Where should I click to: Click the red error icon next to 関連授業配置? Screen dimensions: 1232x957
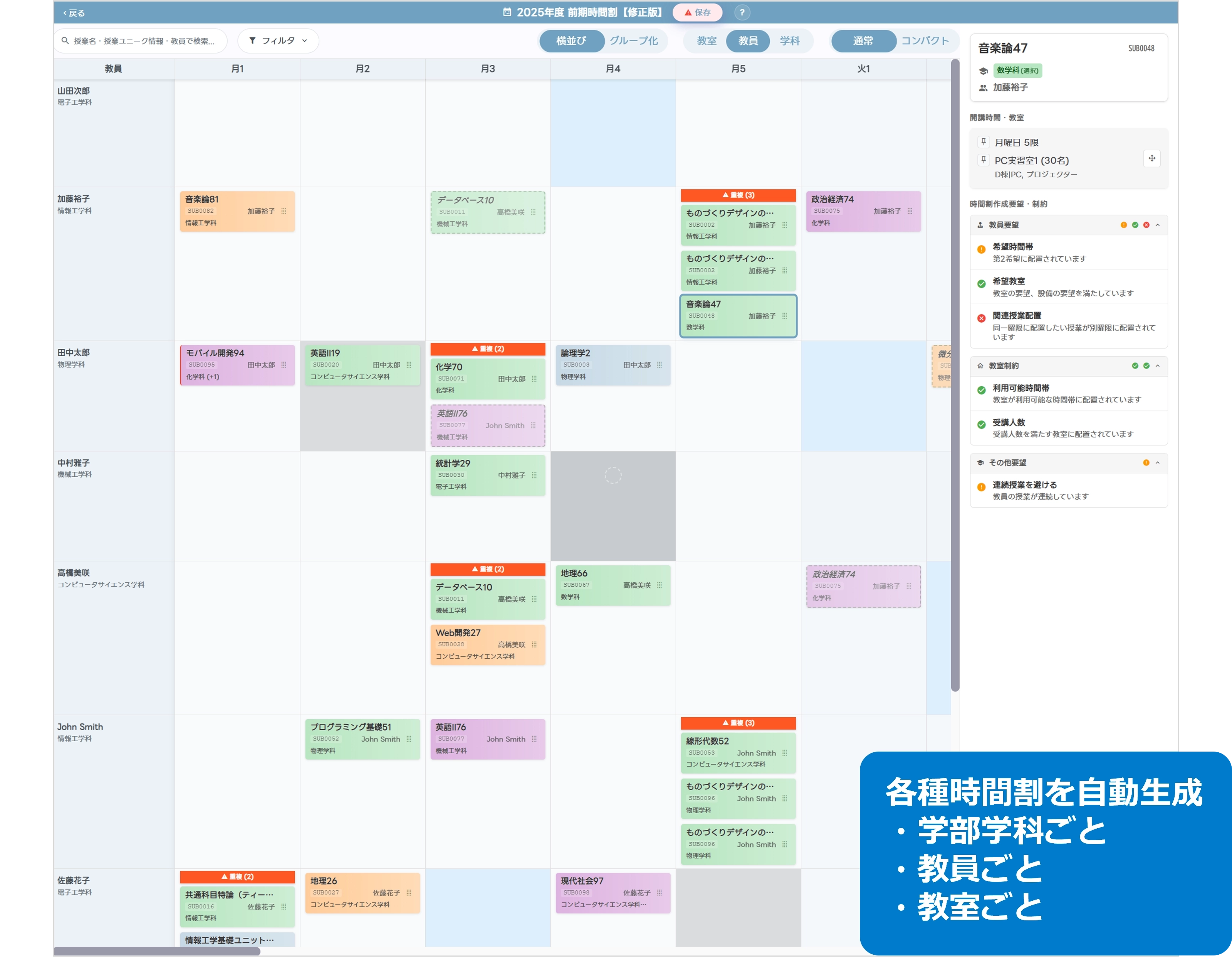click(x=981, y=318)
